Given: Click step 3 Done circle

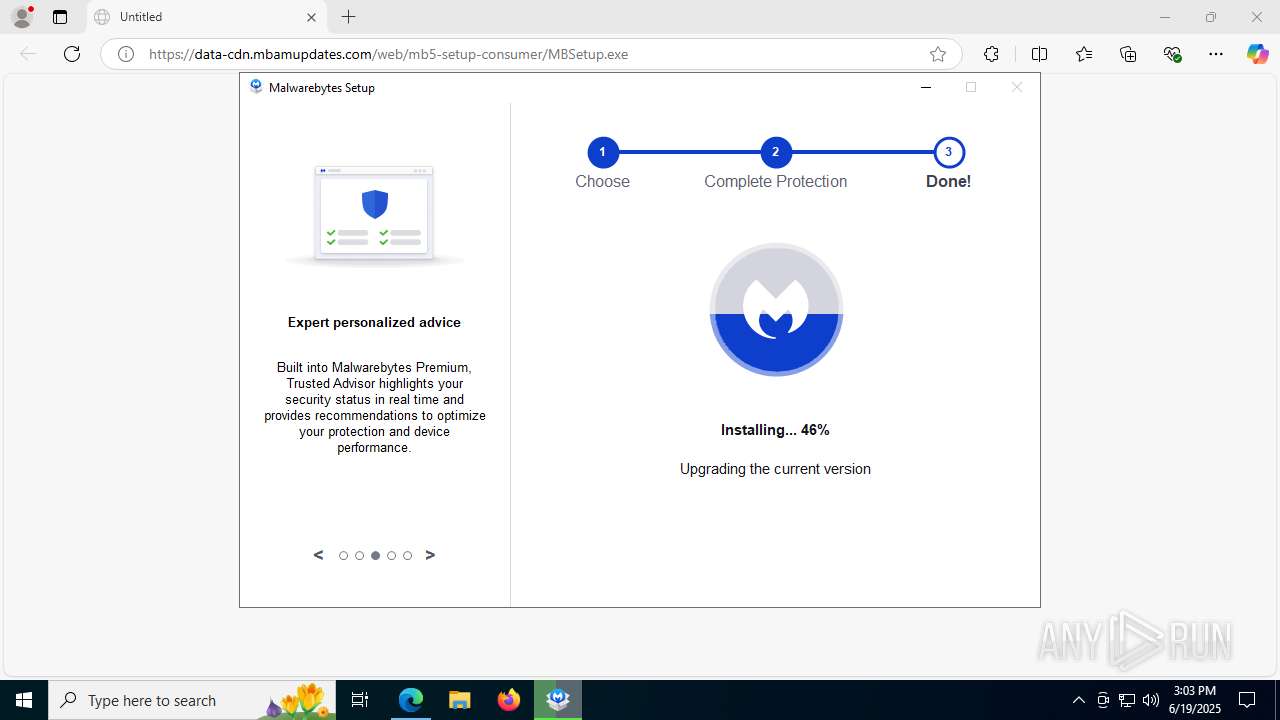Looking at the screenshot, I should point(948,152).
